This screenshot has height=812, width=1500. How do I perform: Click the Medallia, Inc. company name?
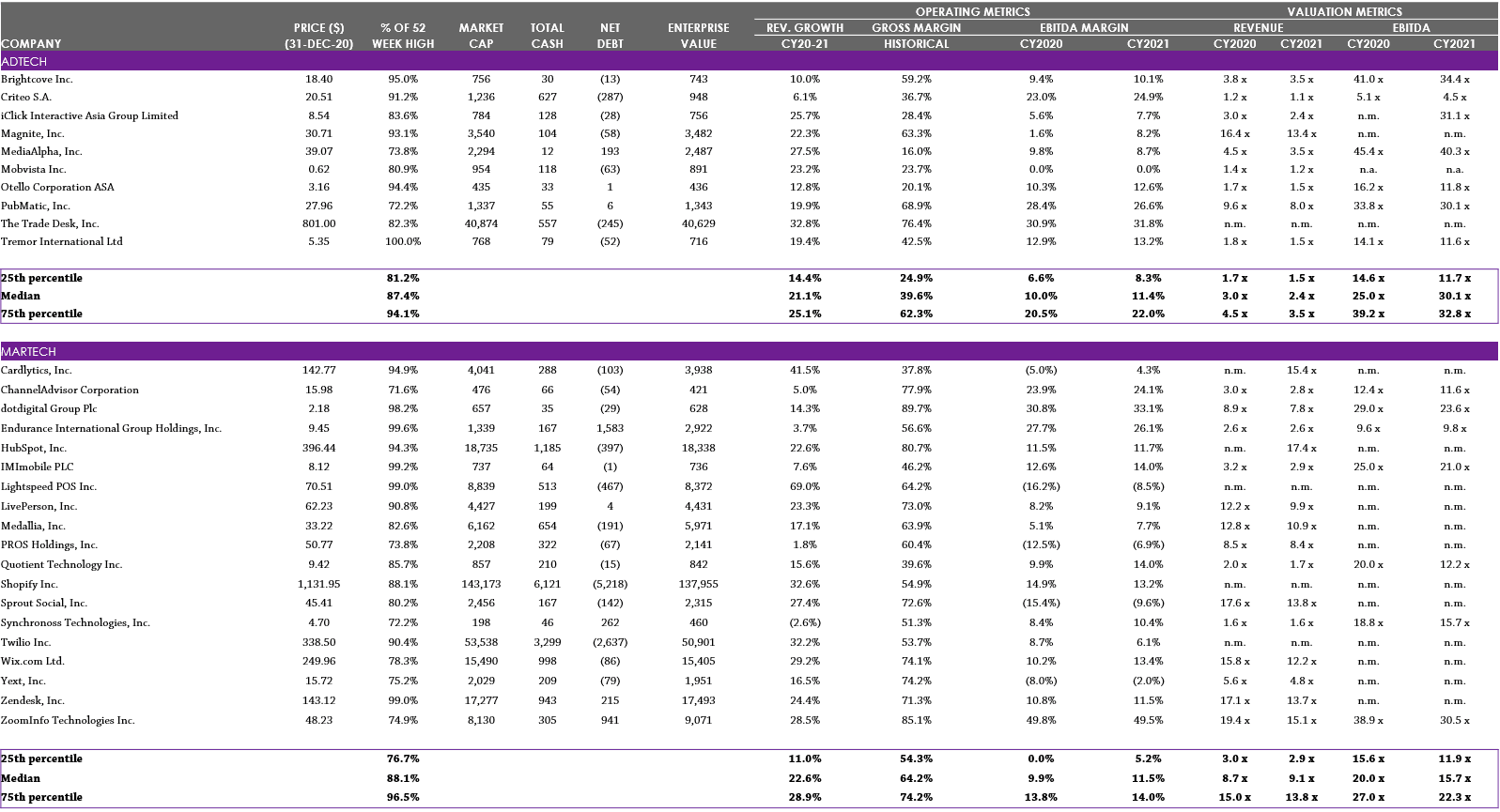pyautogui.click(x=33, y=526)
